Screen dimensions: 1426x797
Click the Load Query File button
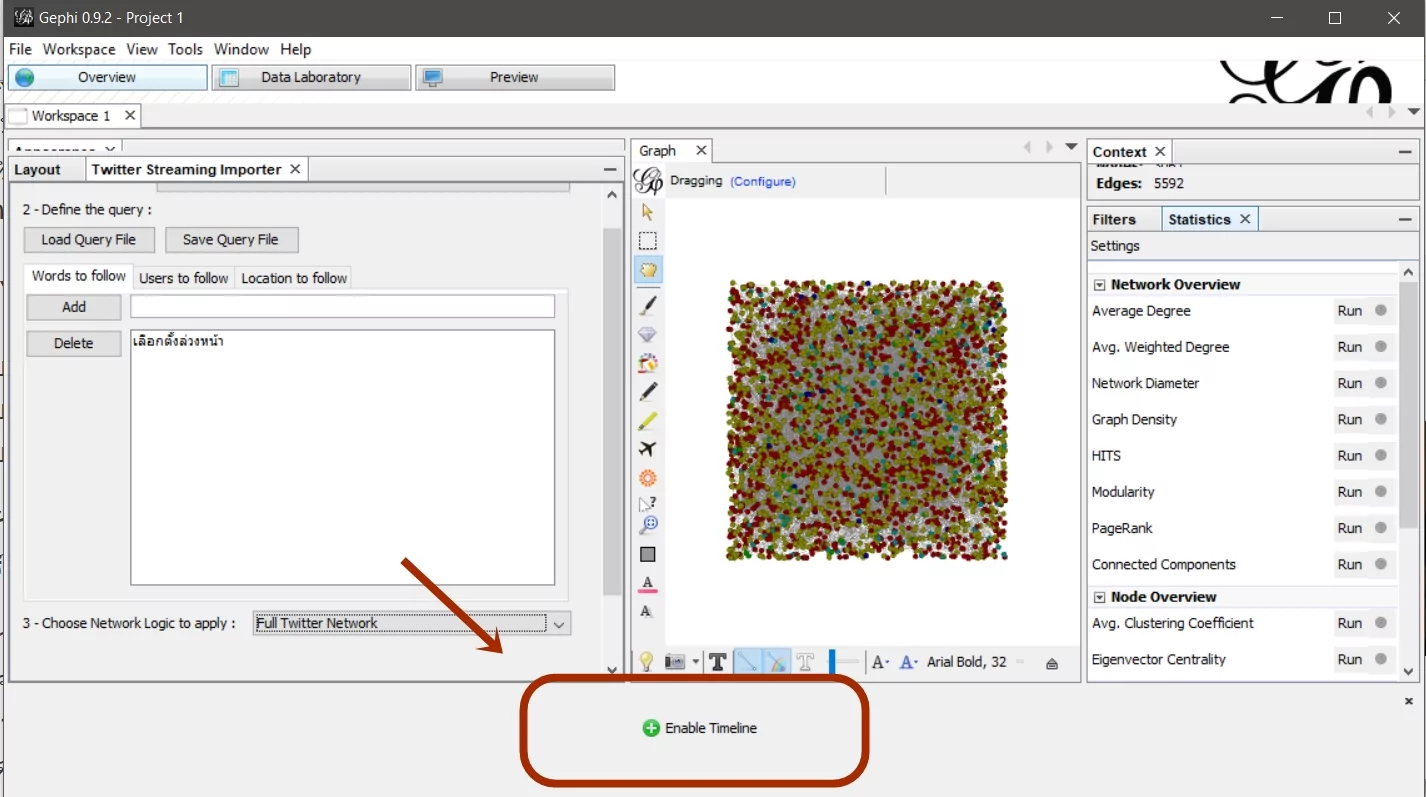tap(89, 240)
